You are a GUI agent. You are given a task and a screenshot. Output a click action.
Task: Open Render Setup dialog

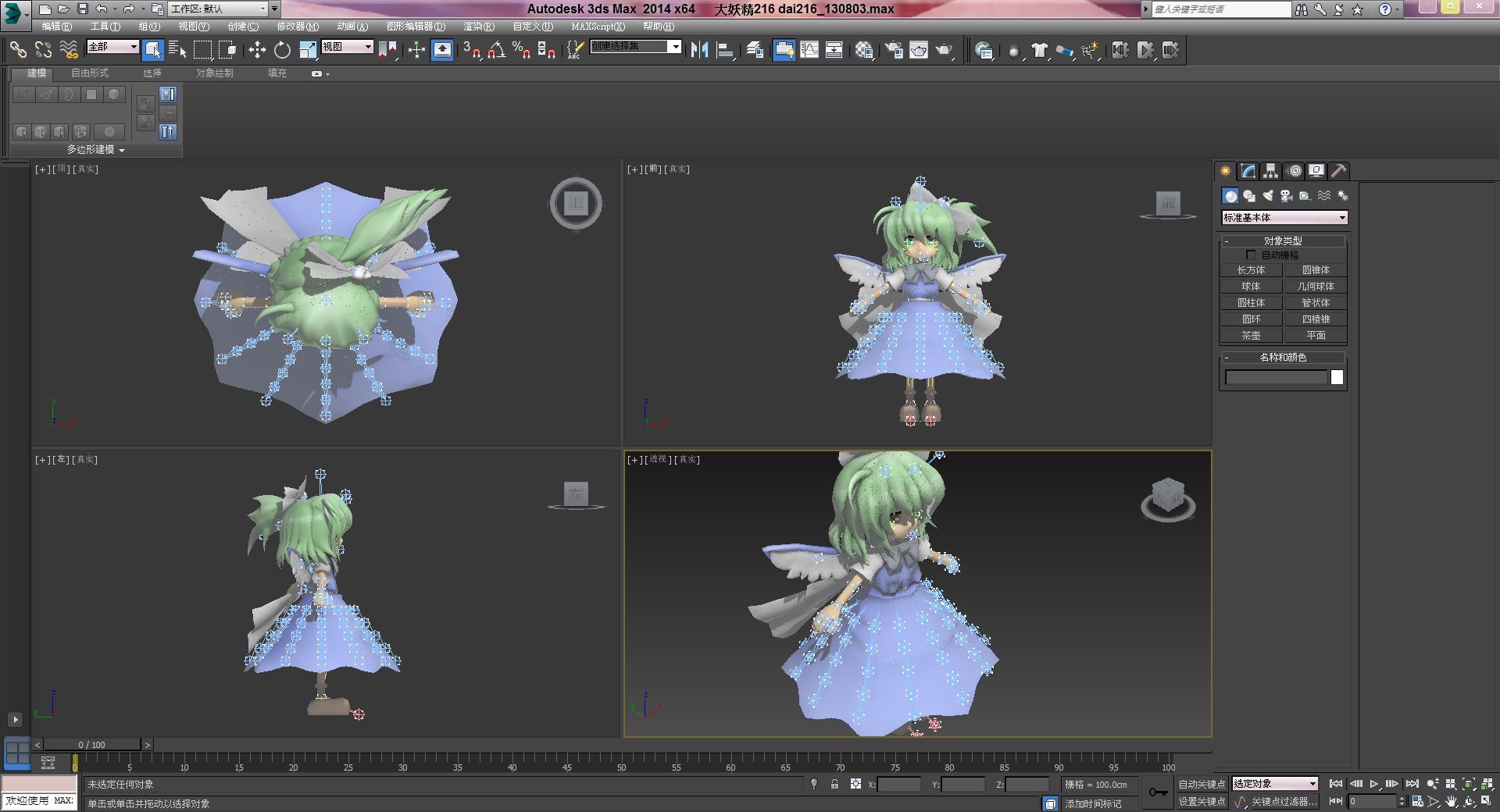coord(893,50)
